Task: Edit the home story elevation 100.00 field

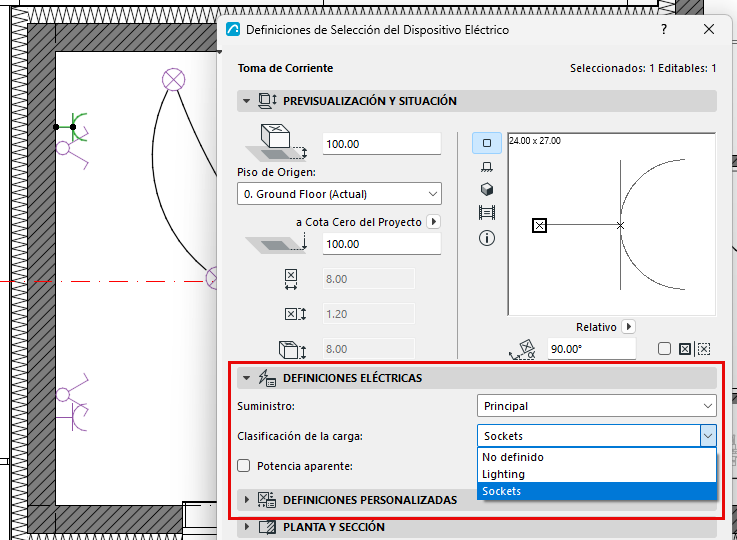Action: [x=382, y=144]
